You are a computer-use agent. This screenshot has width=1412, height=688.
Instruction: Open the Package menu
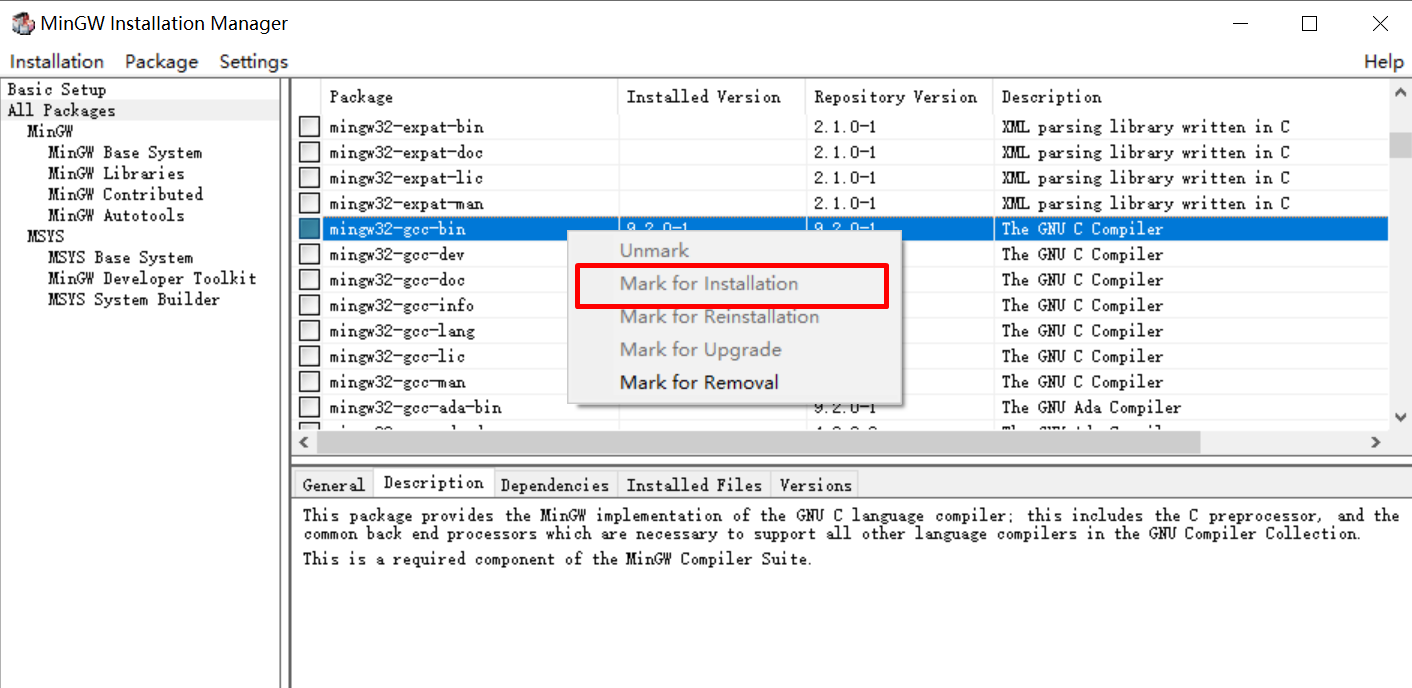[162, 62]
